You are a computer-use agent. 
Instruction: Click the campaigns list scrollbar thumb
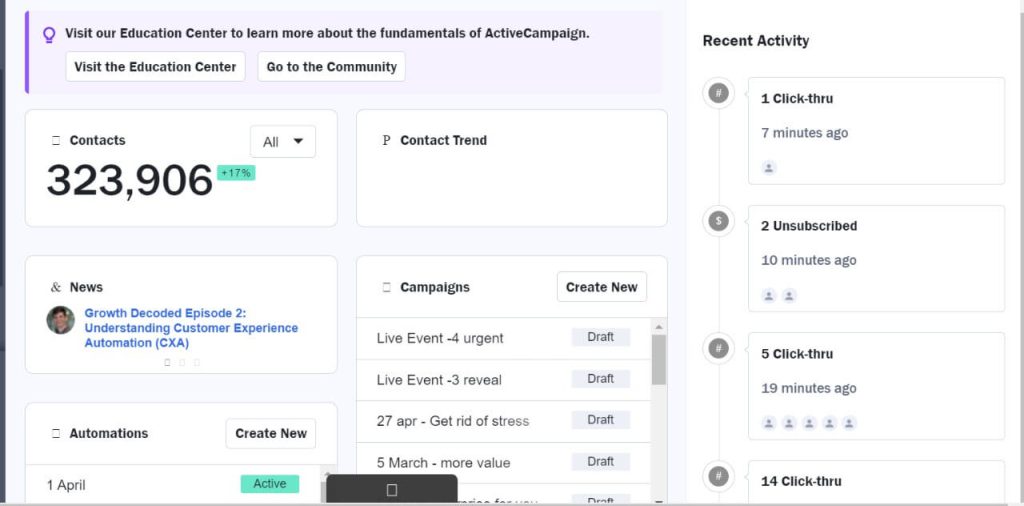point(659,360)
